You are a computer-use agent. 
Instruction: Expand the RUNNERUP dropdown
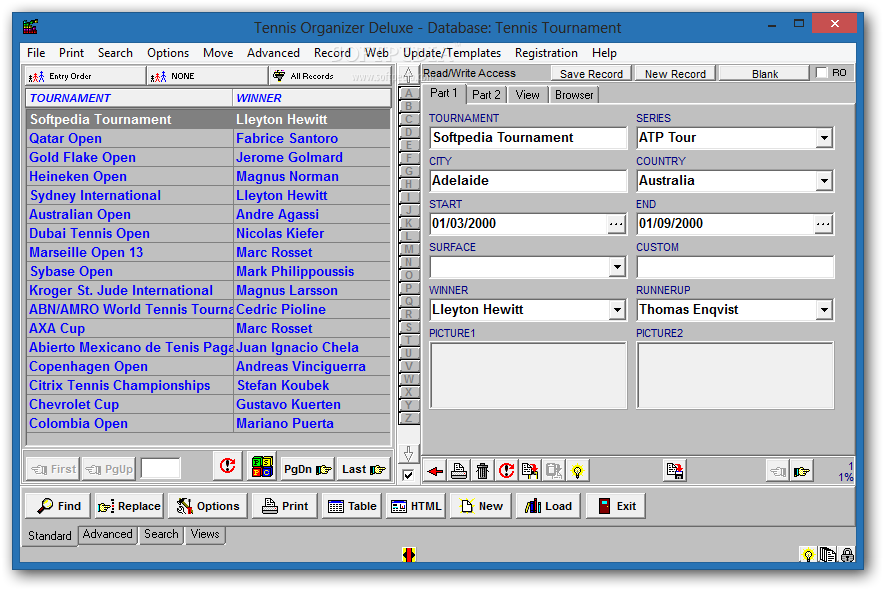click(824, 310)
